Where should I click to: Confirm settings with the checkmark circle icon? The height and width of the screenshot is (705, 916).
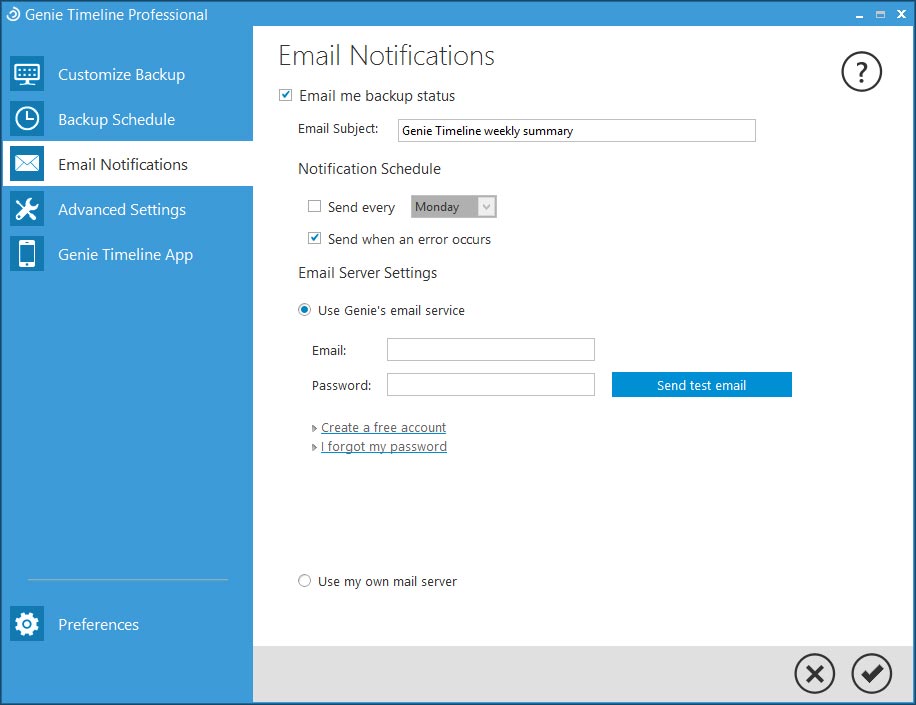tap(871, 673)
